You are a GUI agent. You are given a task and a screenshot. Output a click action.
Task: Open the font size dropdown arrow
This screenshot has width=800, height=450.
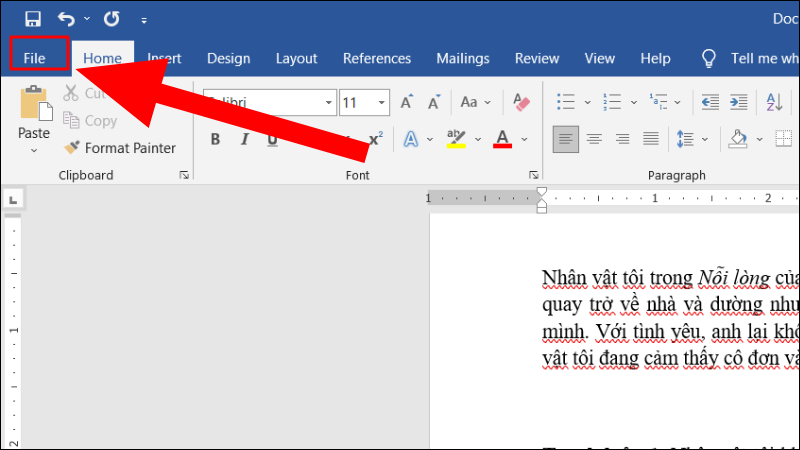click(x=381, y=103)
